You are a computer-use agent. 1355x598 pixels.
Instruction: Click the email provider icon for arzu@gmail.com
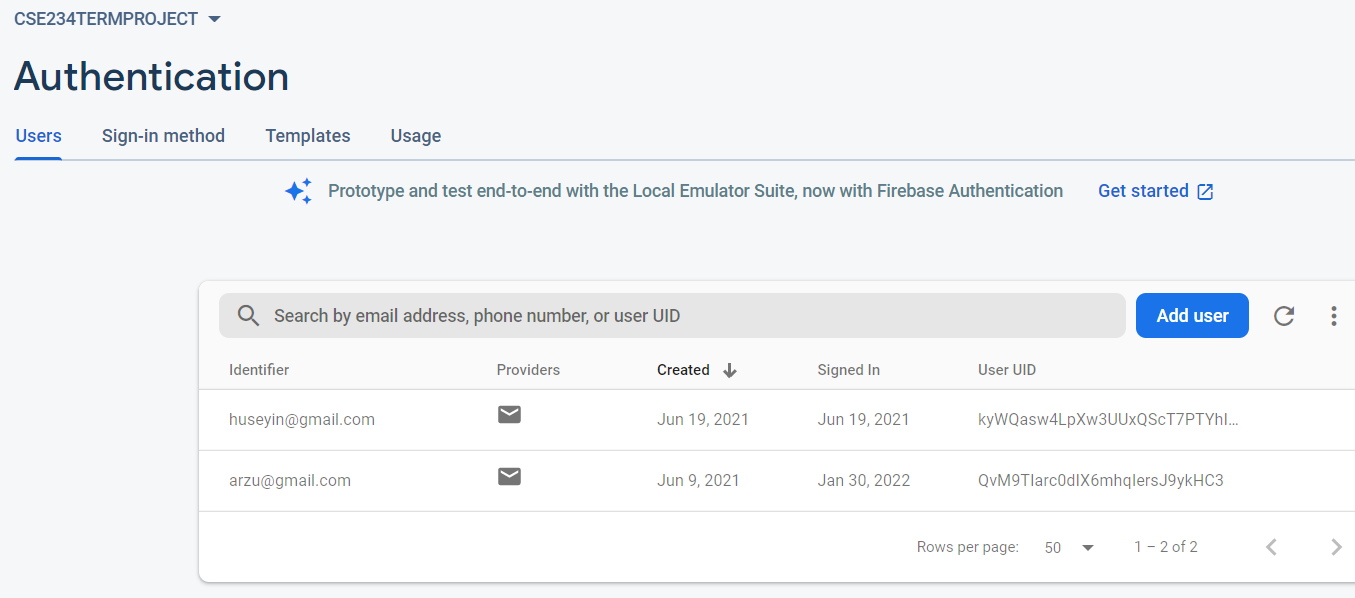tap(509, 476)
